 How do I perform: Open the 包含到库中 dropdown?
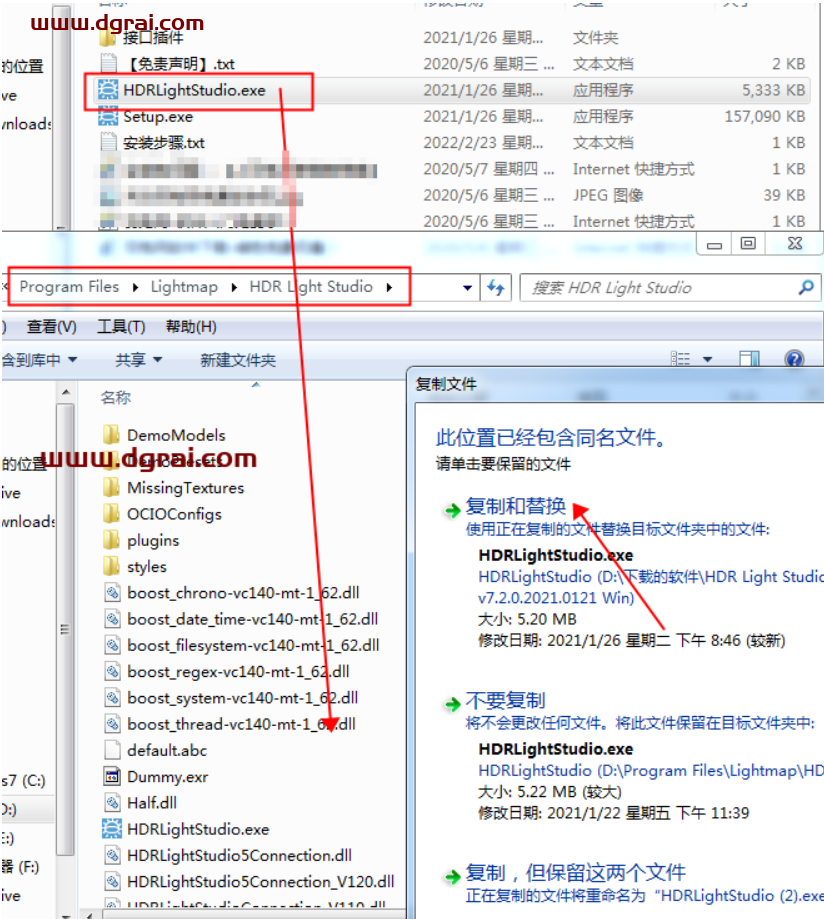[x=39, y=359]
